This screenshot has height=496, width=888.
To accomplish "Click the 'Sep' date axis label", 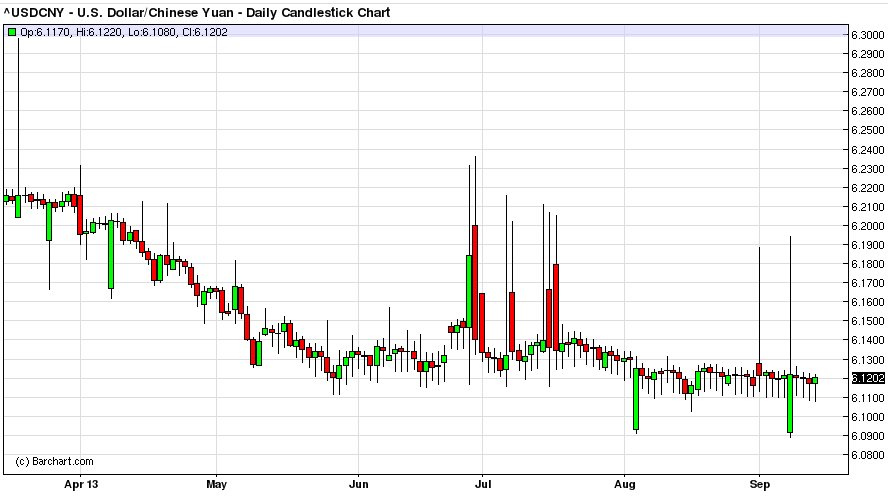I will pyautogui.click(x=759, y=484).
